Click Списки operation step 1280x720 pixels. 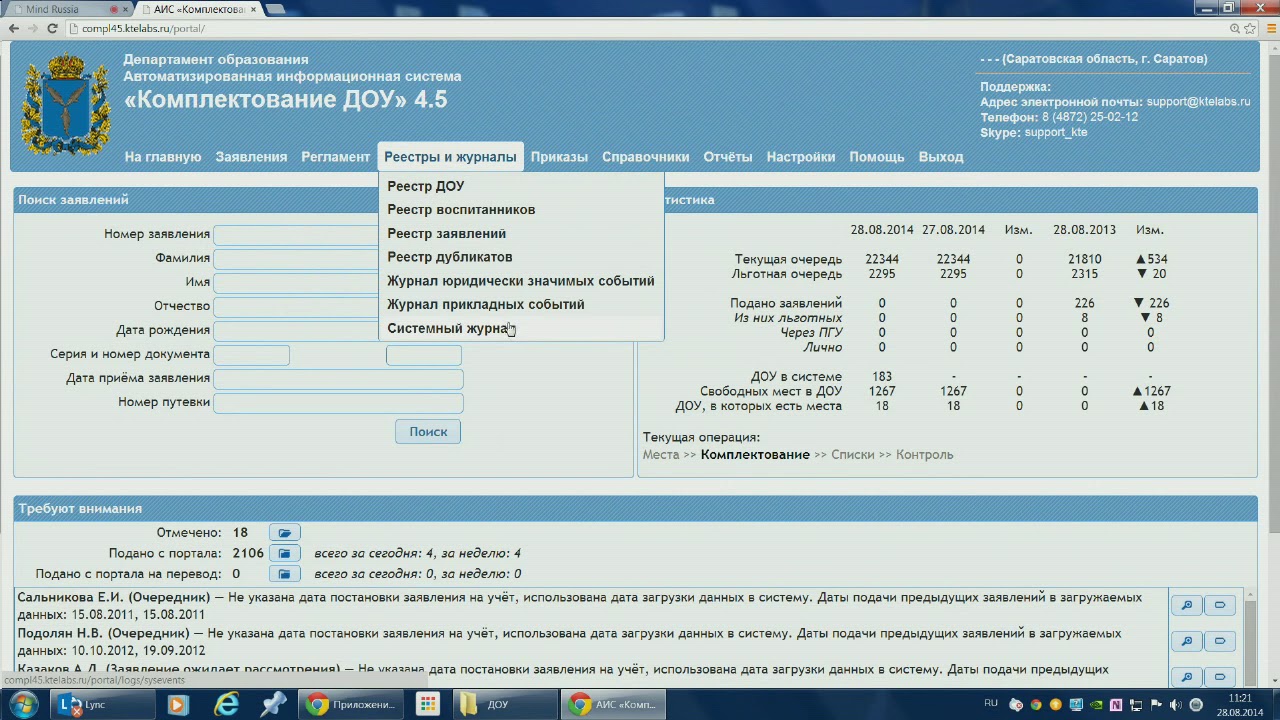point(853,455)
